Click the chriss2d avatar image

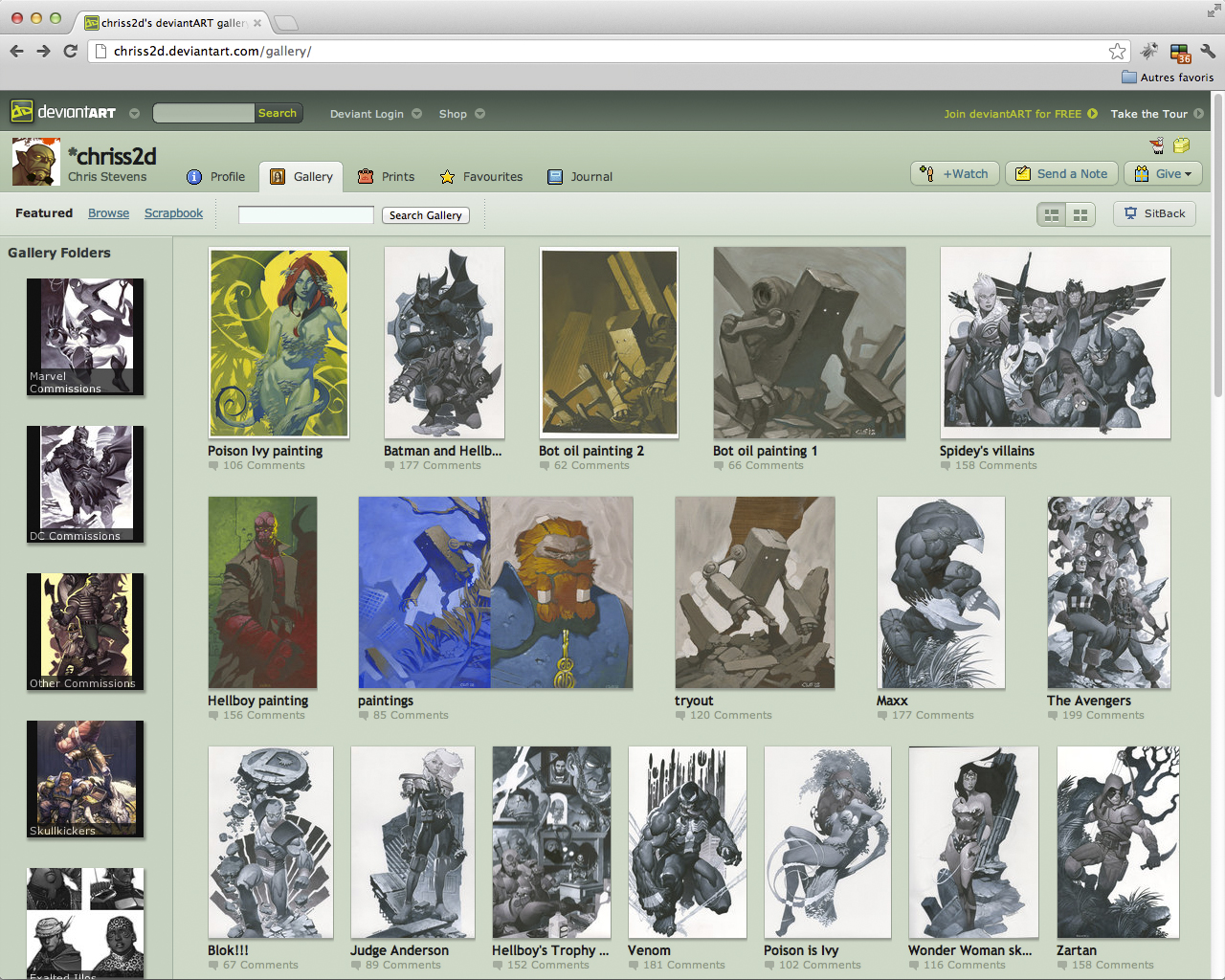(x=36, y=162)
